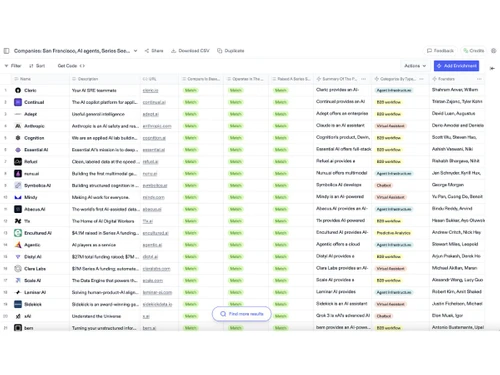Click the Abacus.AI company logo
Screen dimensions: 500x375
point(18,209)
